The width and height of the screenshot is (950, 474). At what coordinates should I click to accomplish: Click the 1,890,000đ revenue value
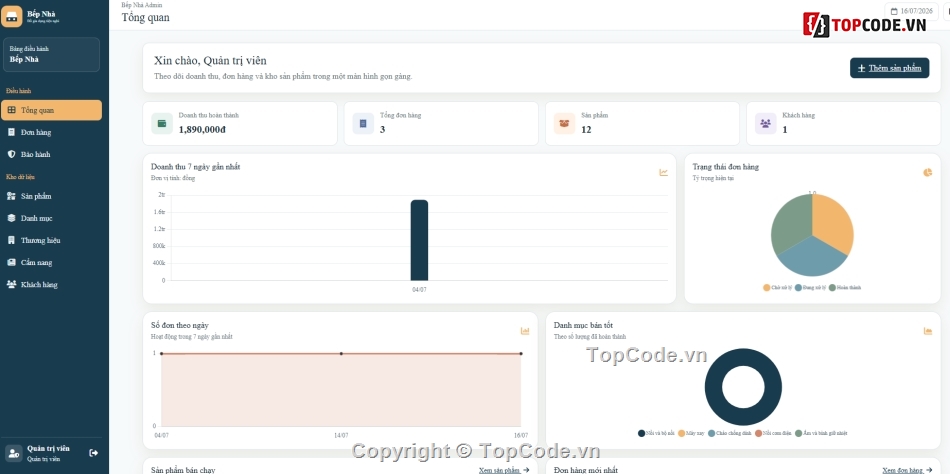point(202,129)
